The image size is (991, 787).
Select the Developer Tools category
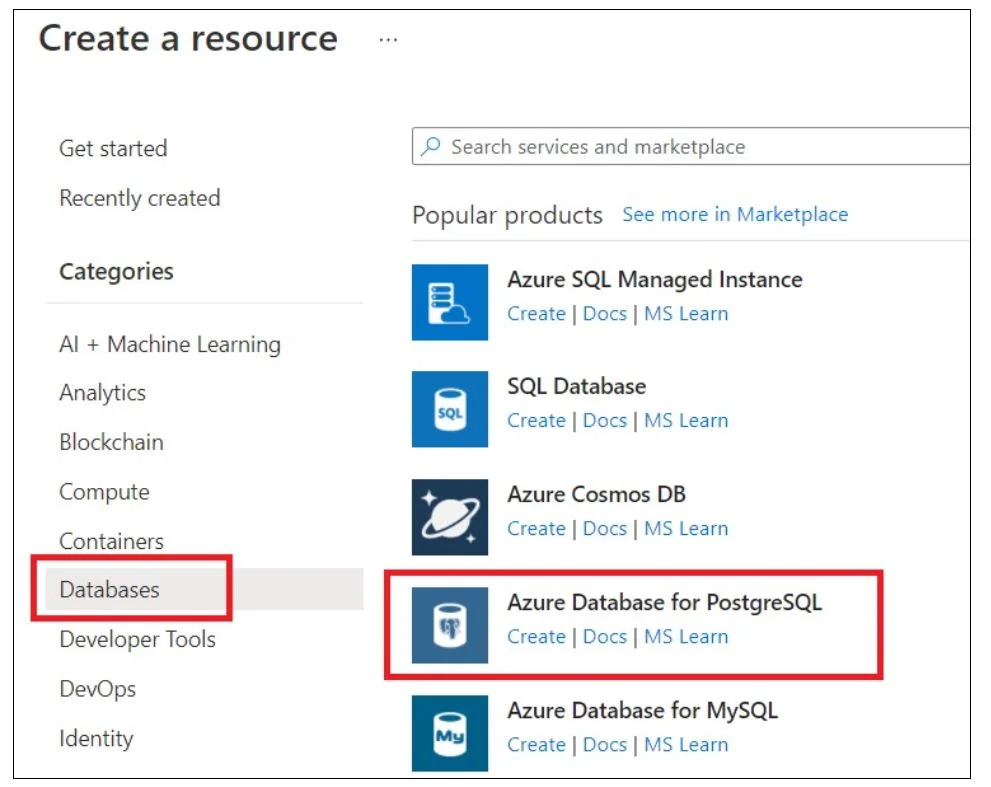coord(137,639)
